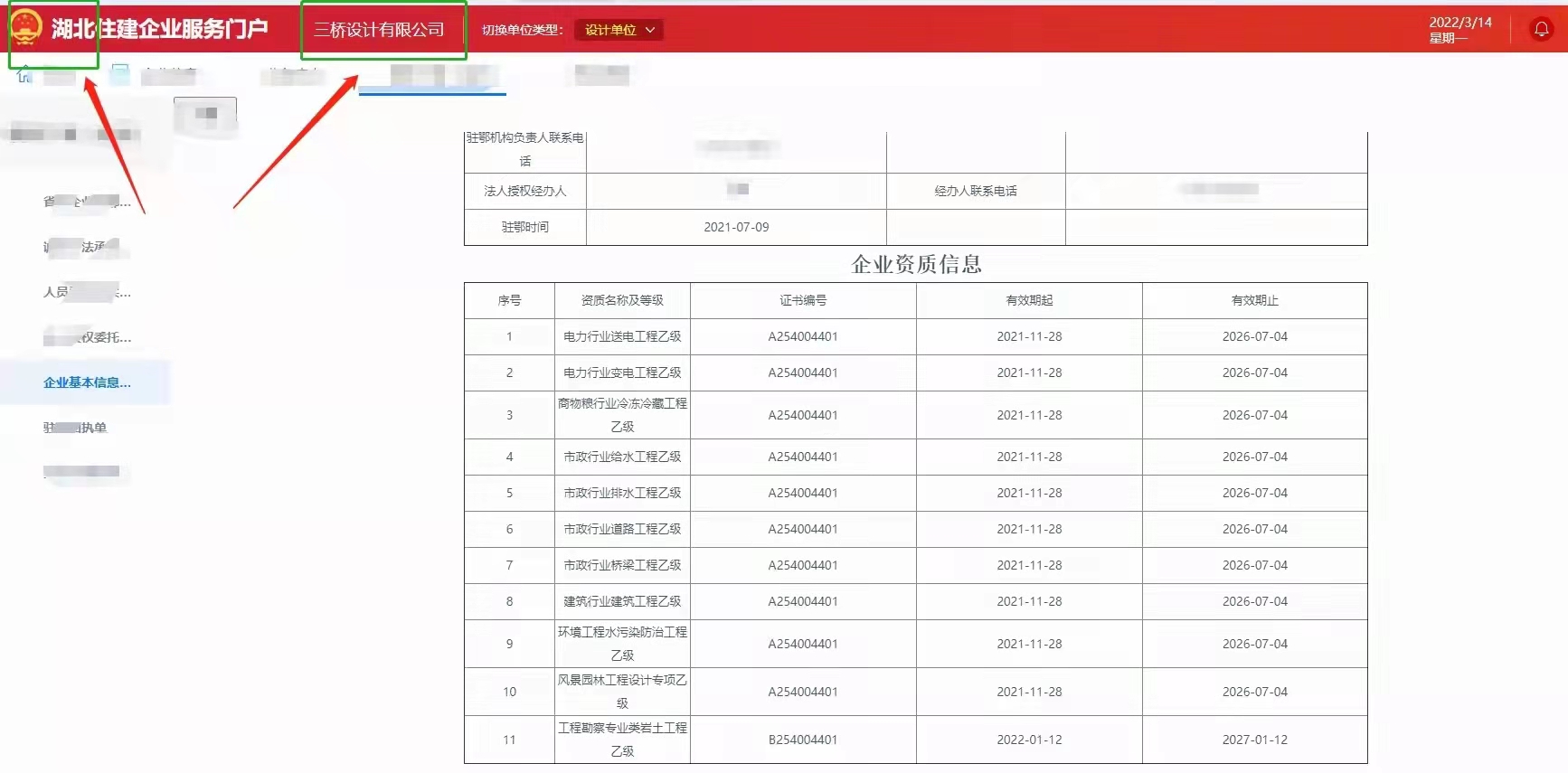Select the 企业基本信息 sidebar item
Screen dimensions: 1568x773
coord(87,382)
